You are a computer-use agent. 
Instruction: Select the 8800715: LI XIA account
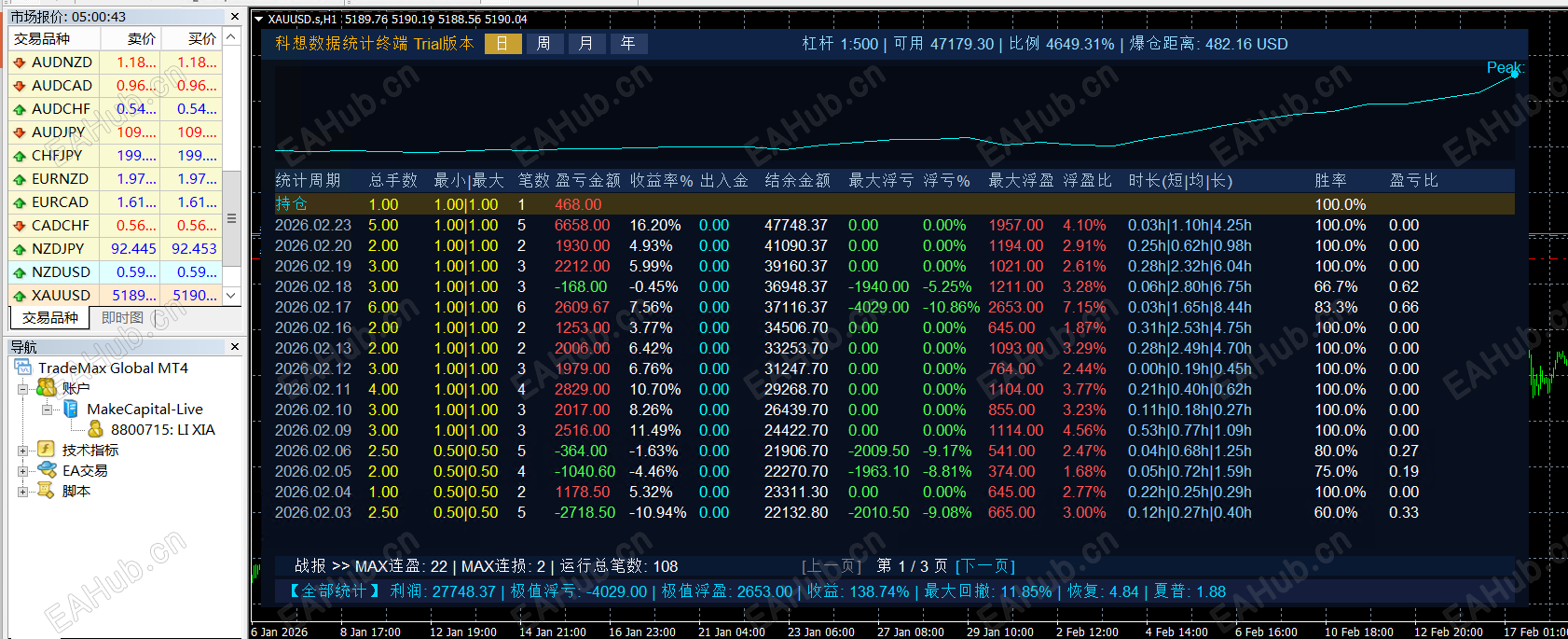(x=163, y=430)
